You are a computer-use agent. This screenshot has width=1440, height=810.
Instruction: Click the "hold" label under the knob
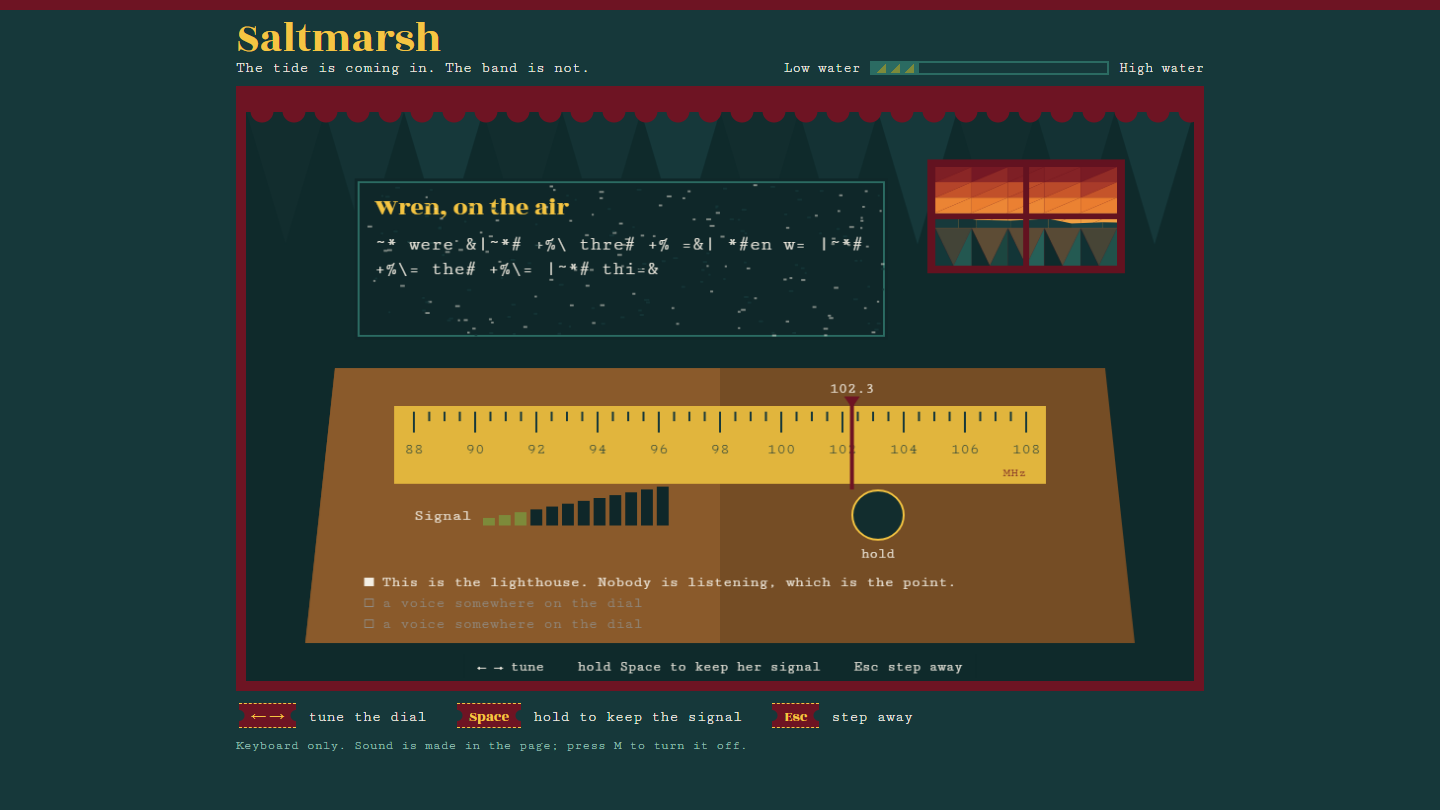(x=878, y=554)
